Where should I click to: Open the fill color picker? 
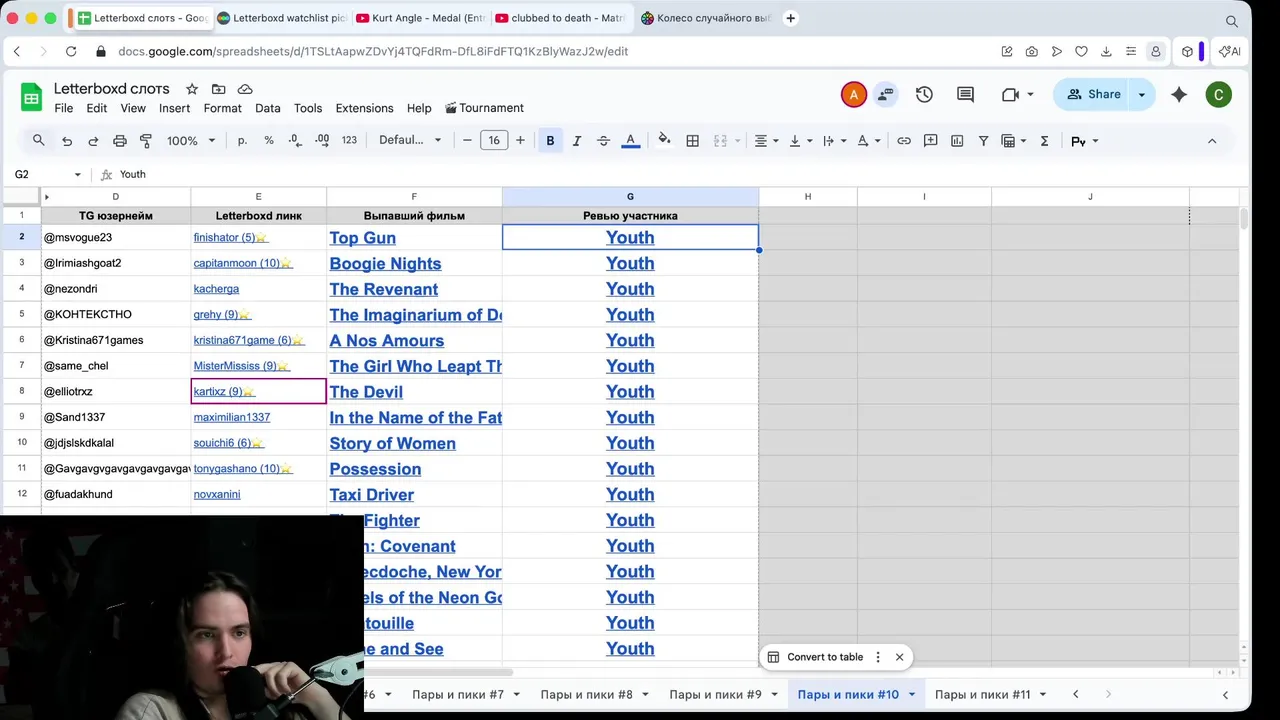click(x=664, y=141)
